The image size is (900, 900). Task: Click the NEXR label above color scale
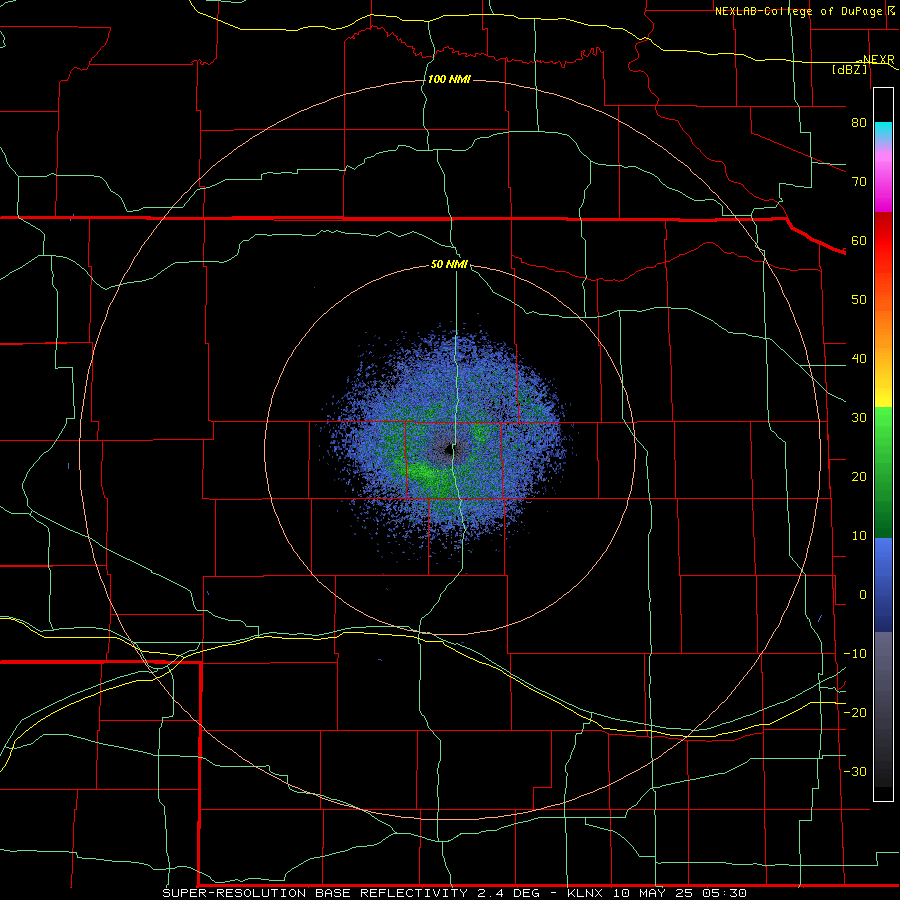tap(878, 59)
